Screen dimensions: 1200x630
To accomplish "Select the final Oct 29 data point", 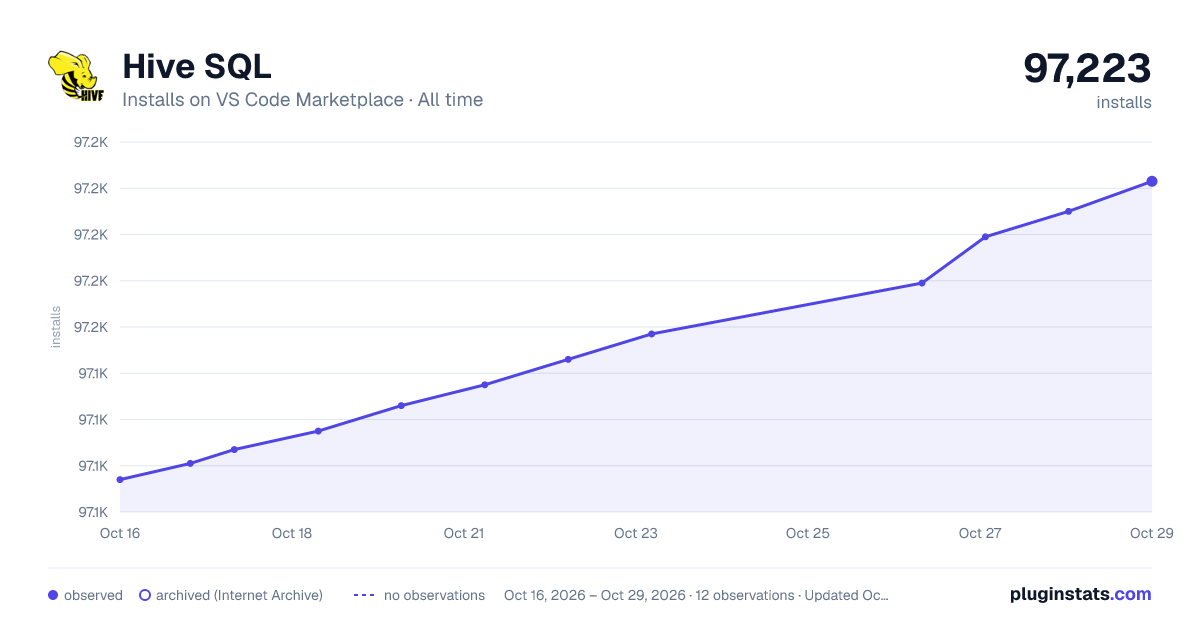I will click(x=1152, y=181).
